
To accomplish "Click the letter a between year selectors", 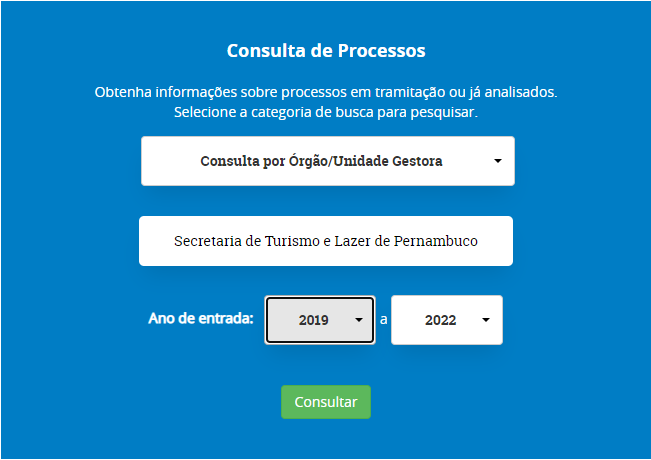I will [x=383, y=320].
